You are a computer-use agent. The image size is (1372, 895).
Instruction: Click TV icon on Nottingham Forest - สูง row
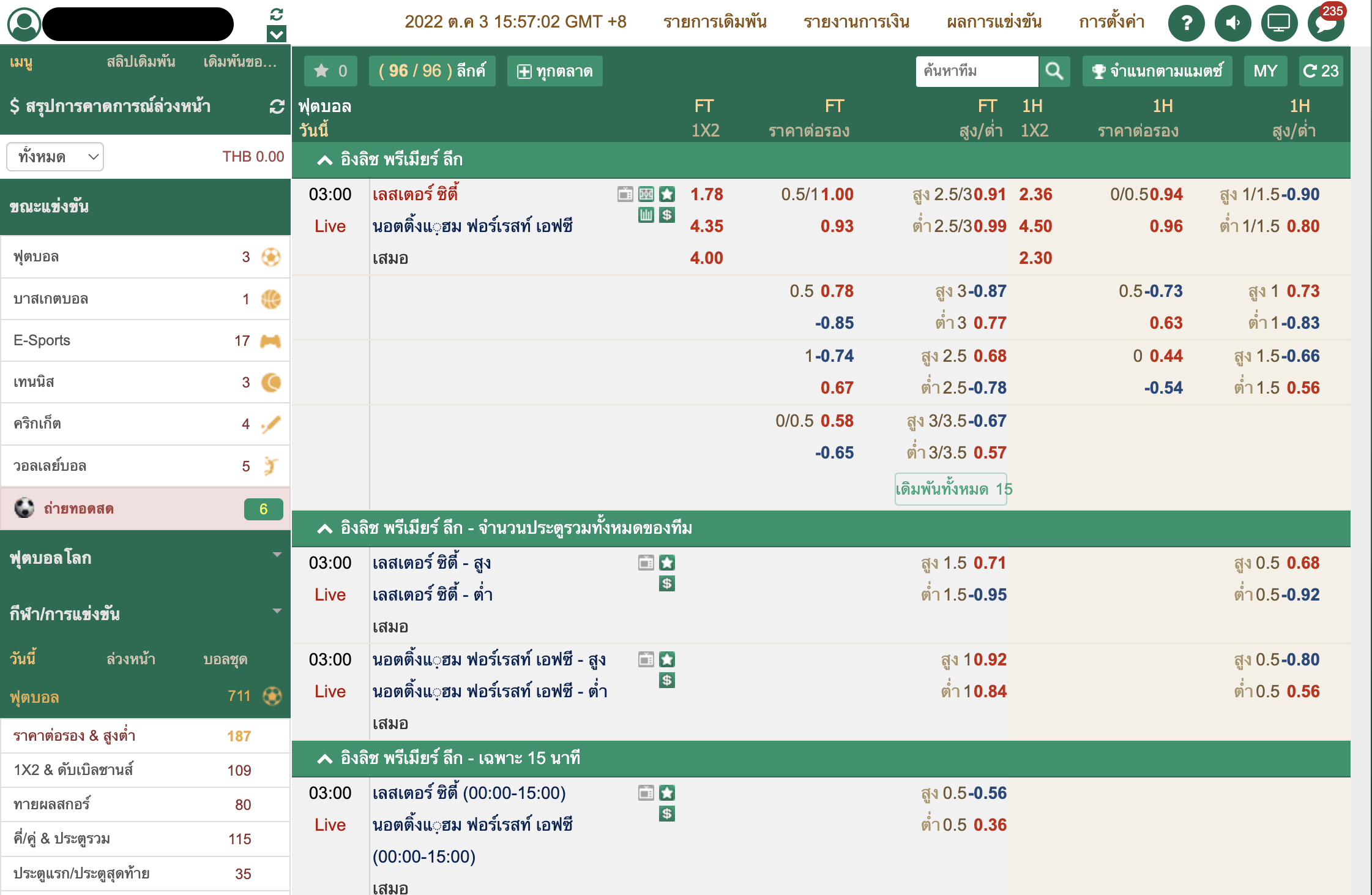click(x=646, y=659)
